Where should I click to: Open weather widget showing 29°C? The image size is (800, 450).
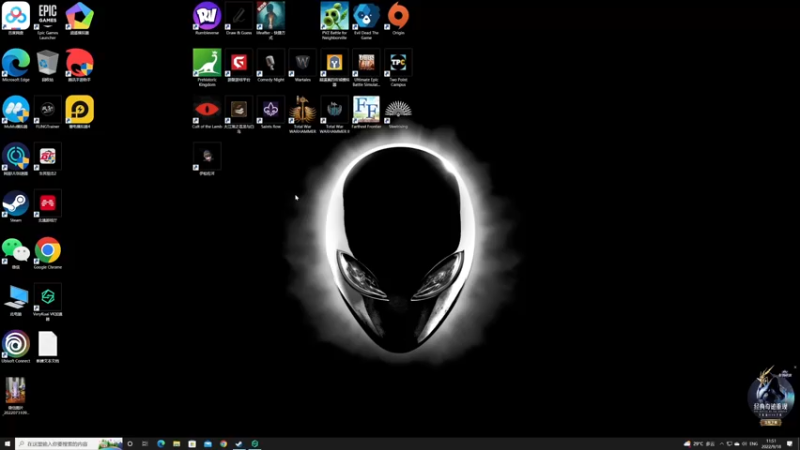pyautogui.click(x=699, y=444)
